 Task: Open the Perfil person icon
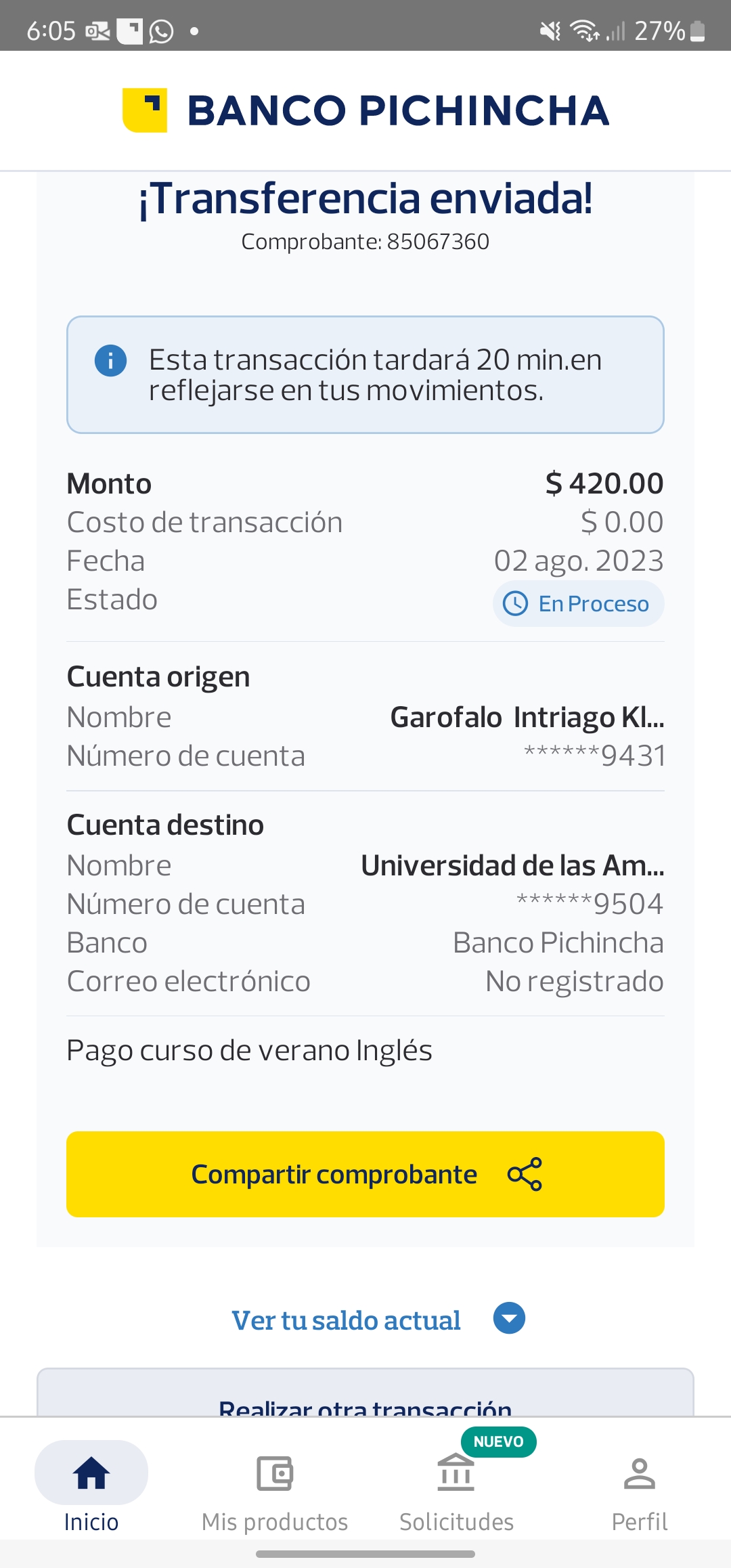click(639, 1473)
